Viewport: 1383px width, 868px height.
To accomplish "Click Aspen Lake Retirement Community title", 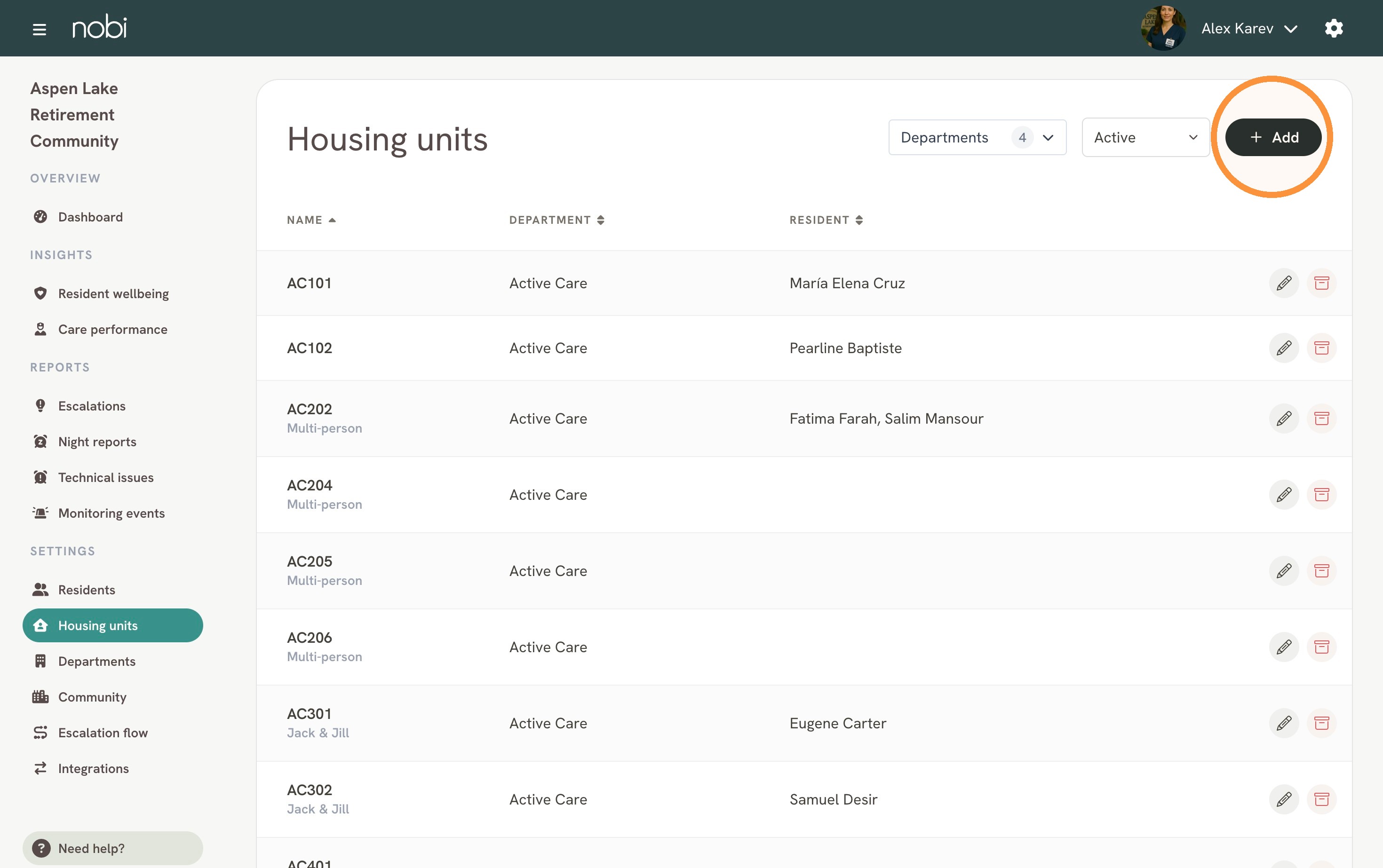I will click(x=75, y=115).
